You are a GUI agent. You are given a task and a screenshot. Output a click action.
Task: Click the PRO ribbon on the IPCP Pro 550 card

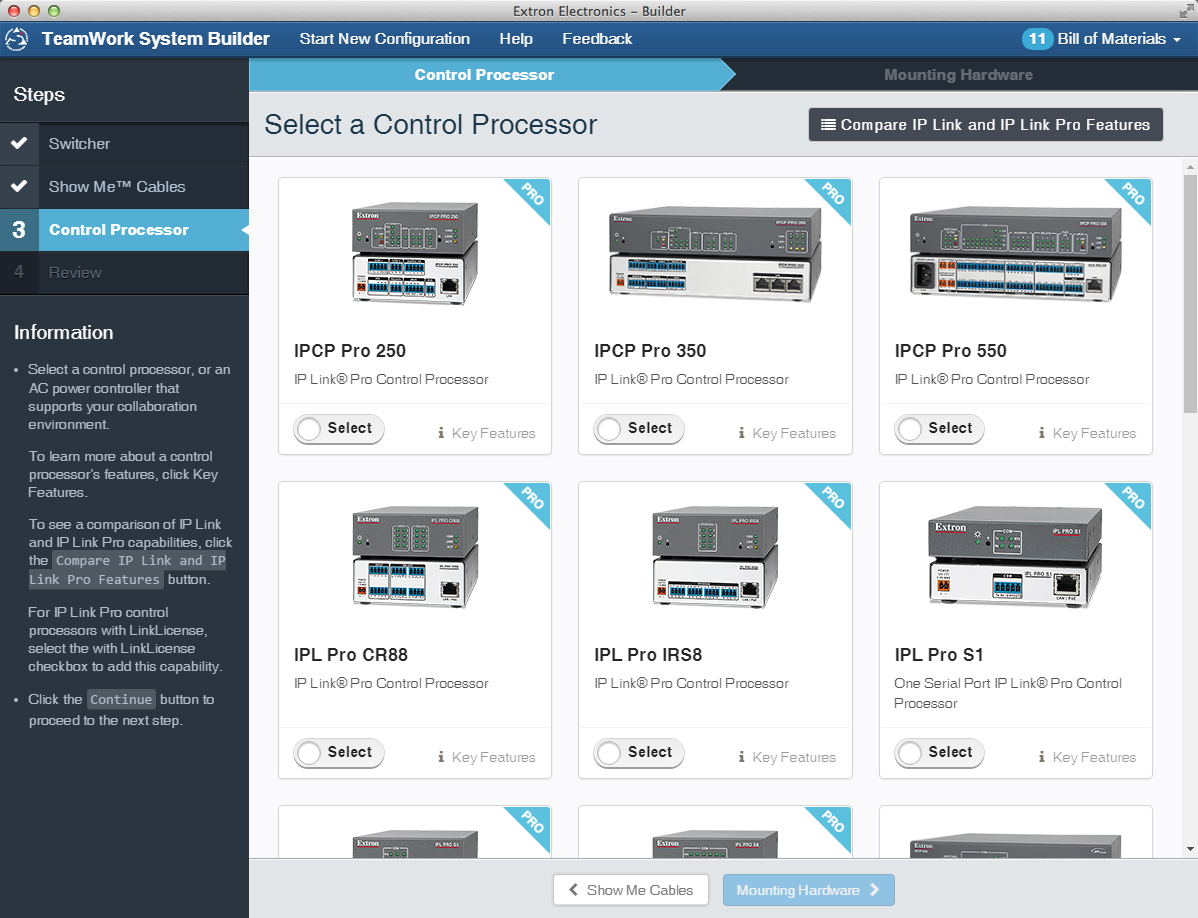tap(1132, 197)
